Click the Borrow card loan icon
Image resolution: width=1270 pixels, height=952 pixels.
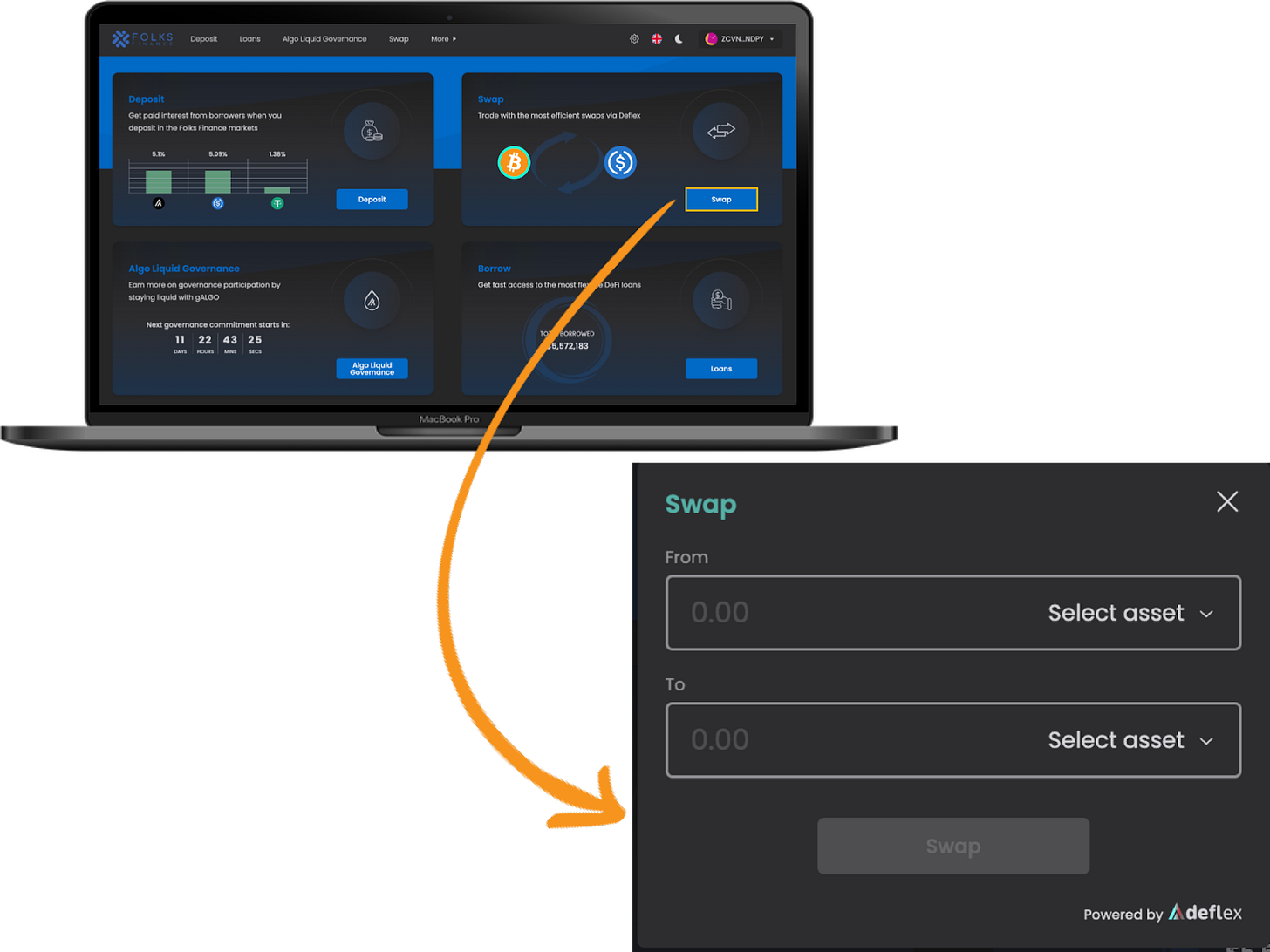pyautogui.click(x=721, y=301)
